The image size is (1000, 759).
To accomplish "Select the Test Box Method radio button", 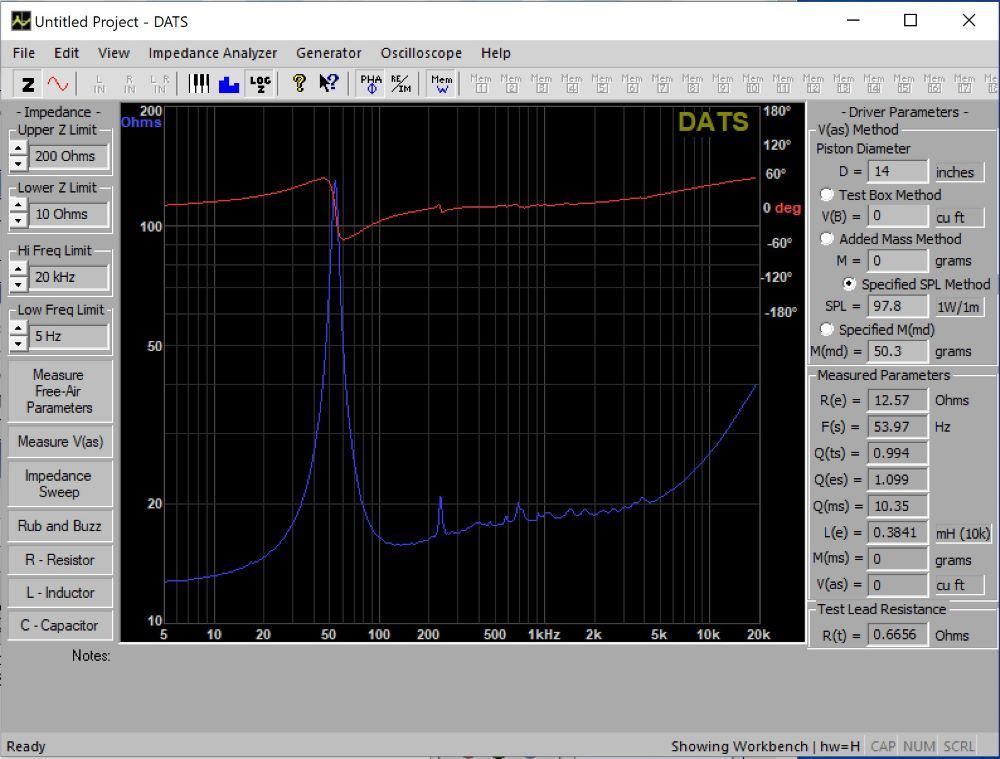I will coord(827,195).
